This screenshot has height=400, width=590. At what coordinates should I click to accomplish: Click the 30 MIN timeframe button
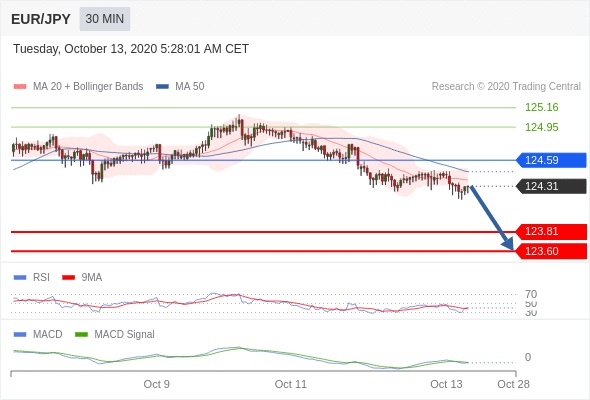tap(105, 19)
